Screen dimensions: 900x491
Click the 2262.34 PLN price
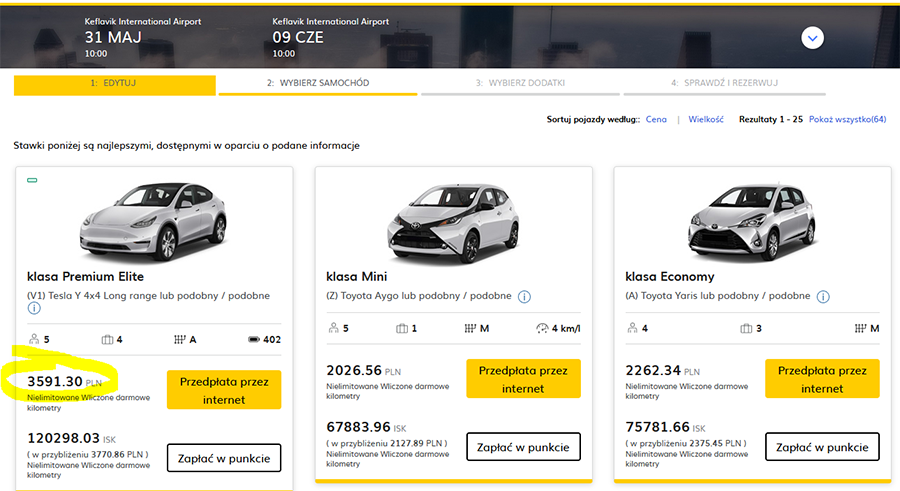(x=662, y=371)
